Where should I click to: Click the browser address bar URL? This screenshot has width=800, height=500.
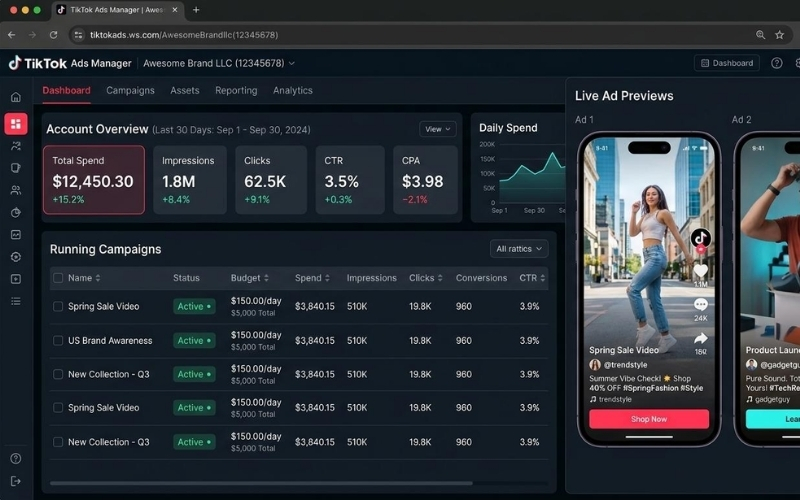pos(184,35)
